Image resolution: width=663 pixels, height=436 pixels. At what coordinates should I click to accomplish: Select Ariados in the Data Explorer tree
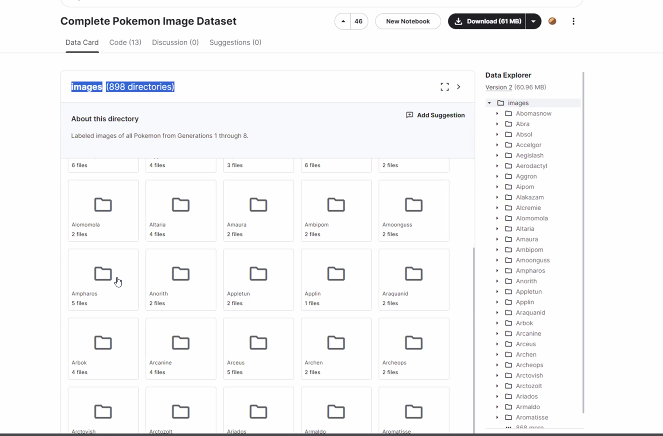pyautogui.click(x=526, y=396)
